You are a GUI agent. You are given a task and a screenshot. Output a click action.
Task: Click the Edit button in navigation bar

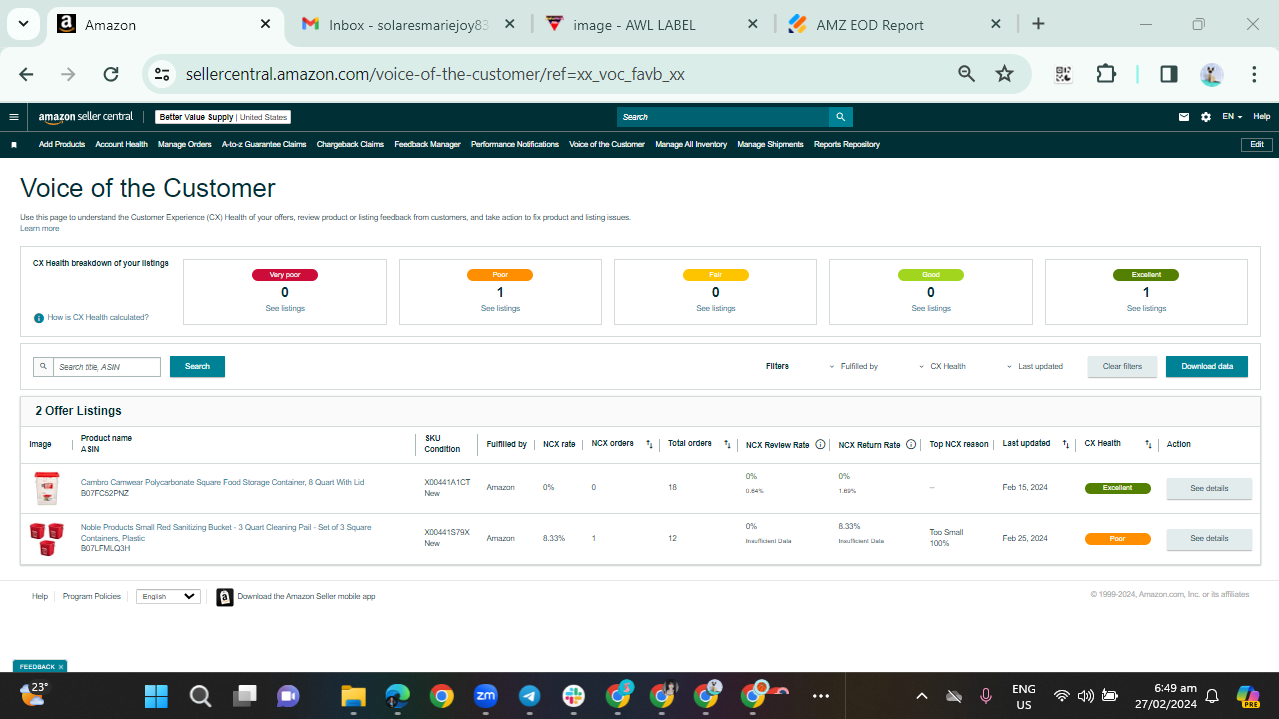click(x=1257, y=145)
